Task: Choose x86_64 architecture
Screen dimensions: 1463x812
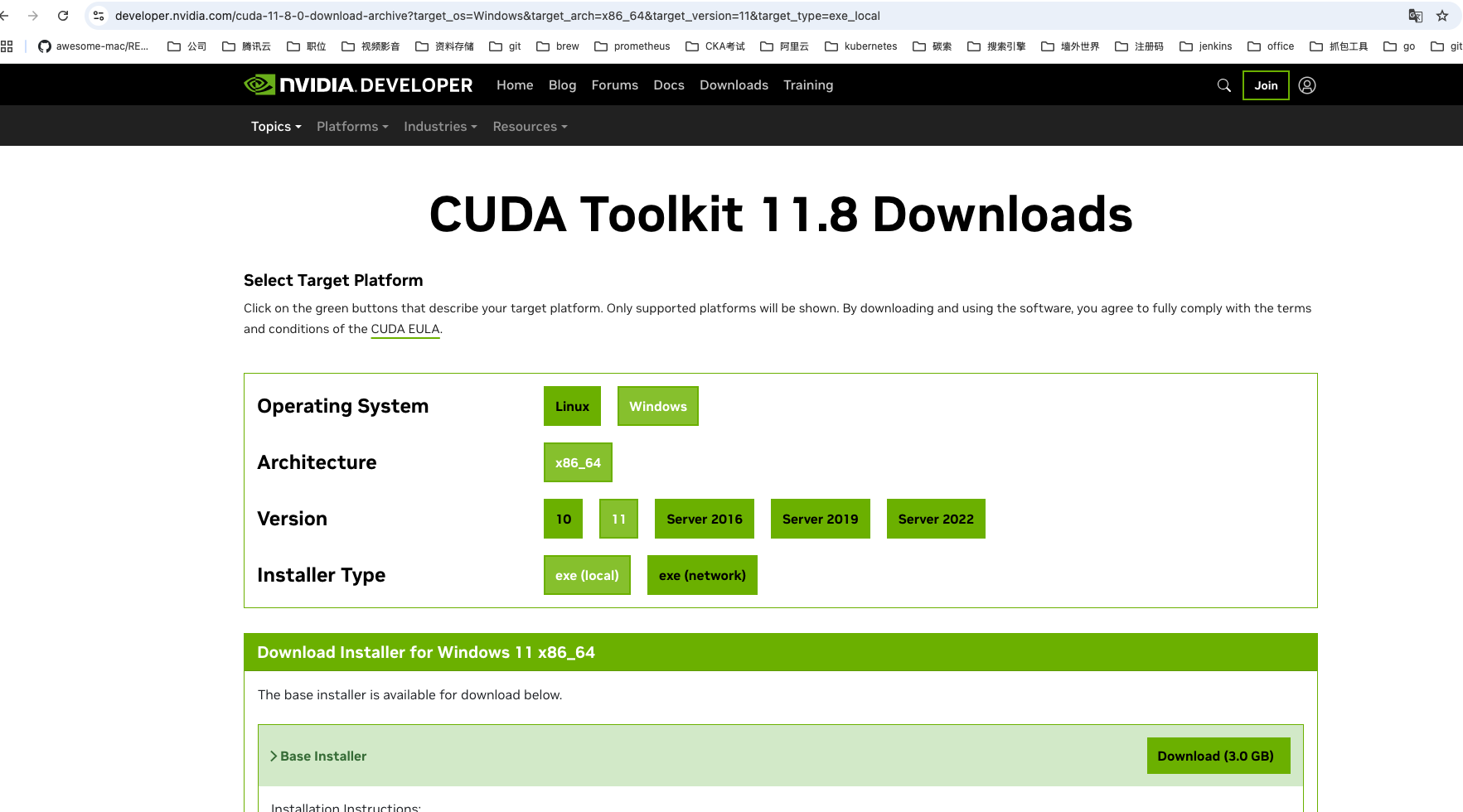Action: click(x=578, y=462)
